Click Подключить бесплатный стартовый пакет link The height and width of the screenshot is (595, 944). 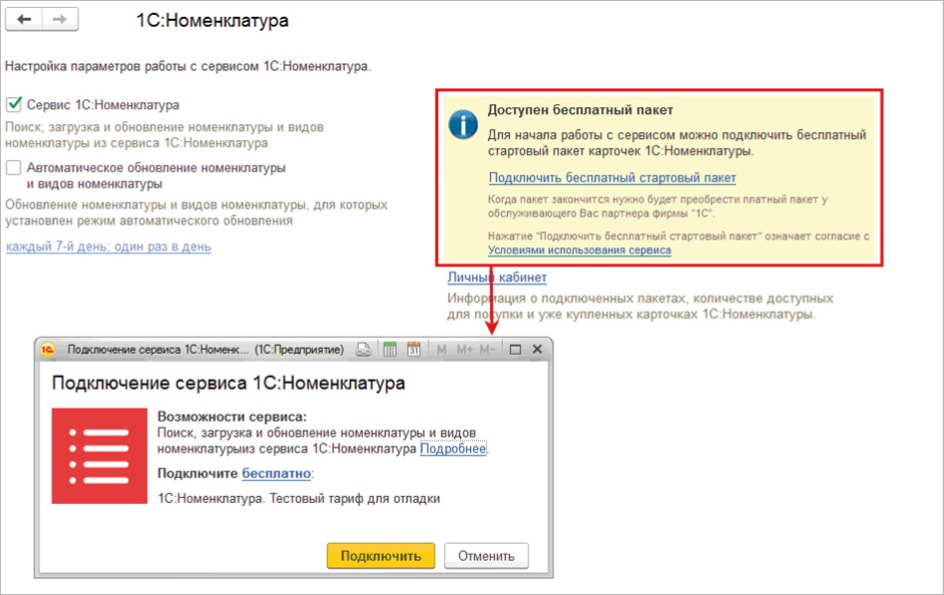click(x=612, y=178)
